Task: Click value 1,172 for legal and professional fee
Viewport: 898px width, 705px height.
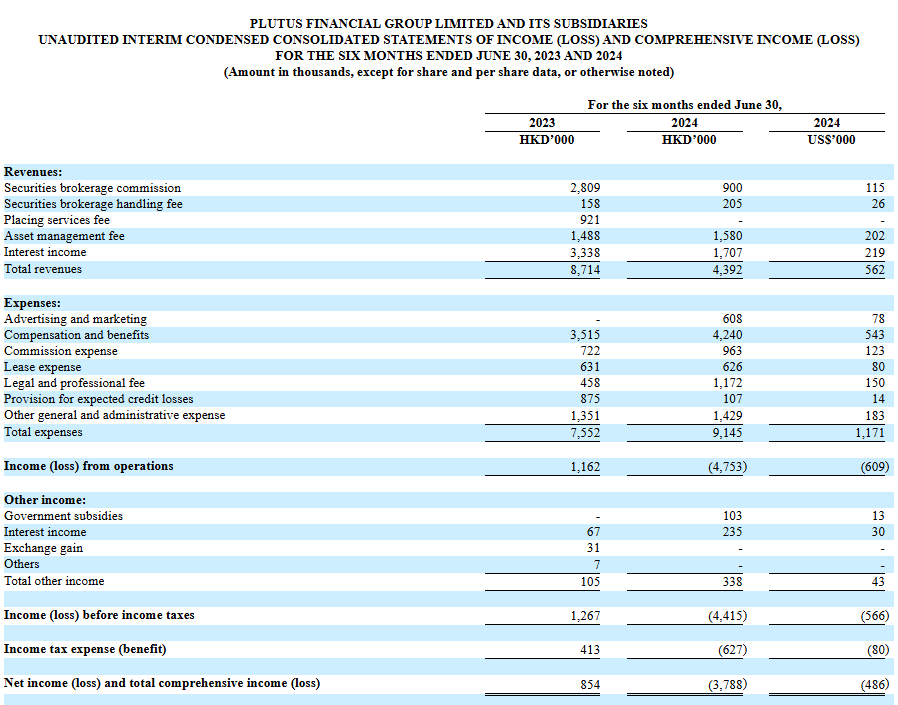Action: click(727, 383)
